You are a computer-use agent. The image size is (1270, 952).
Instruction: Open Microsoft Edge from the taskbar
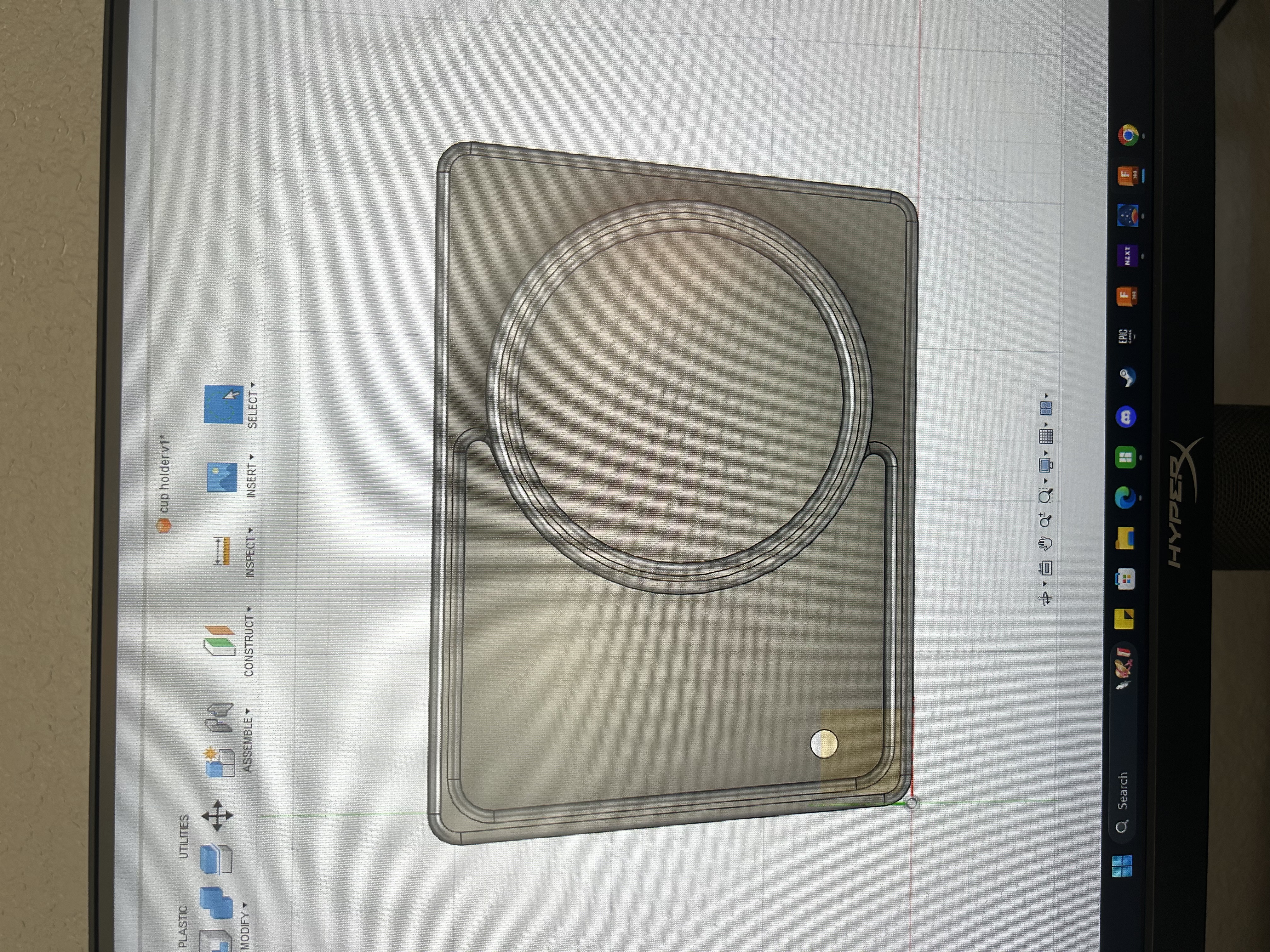point(1125,497)
